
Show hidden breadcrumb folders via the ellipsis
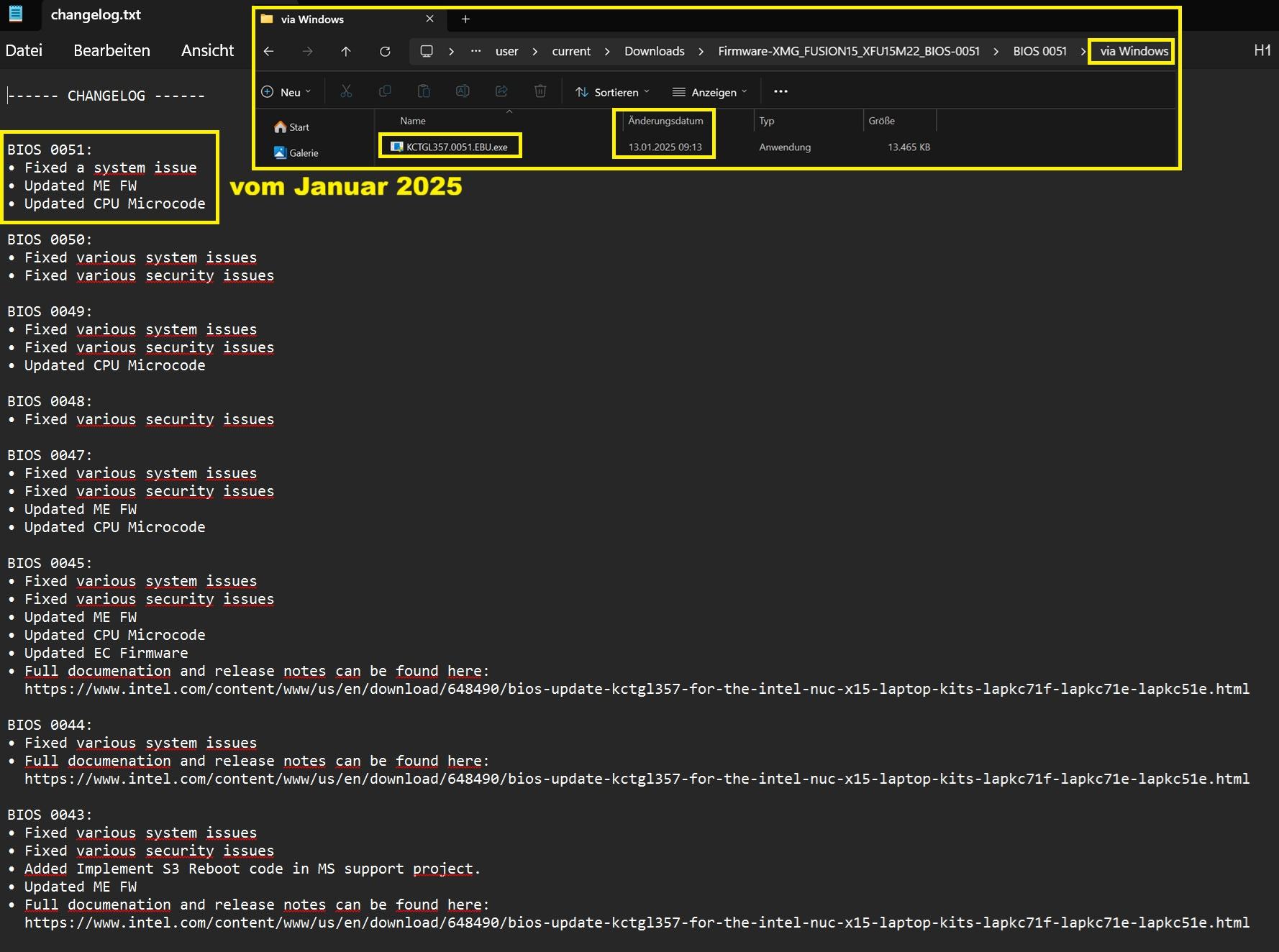point(476,50)
